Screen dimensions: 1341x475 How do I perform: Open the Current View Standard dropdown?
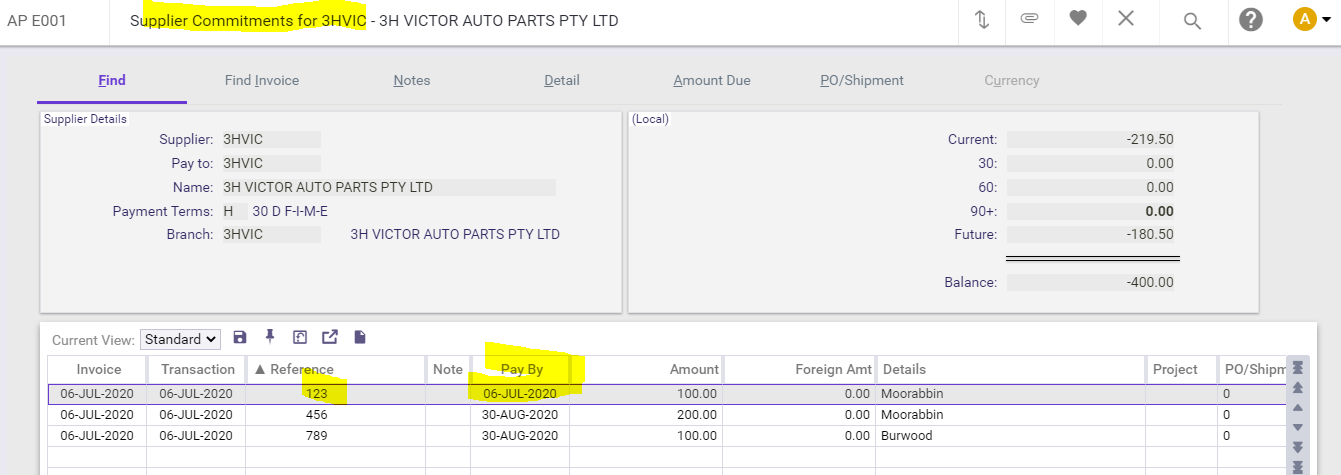[x=180, y=339]
